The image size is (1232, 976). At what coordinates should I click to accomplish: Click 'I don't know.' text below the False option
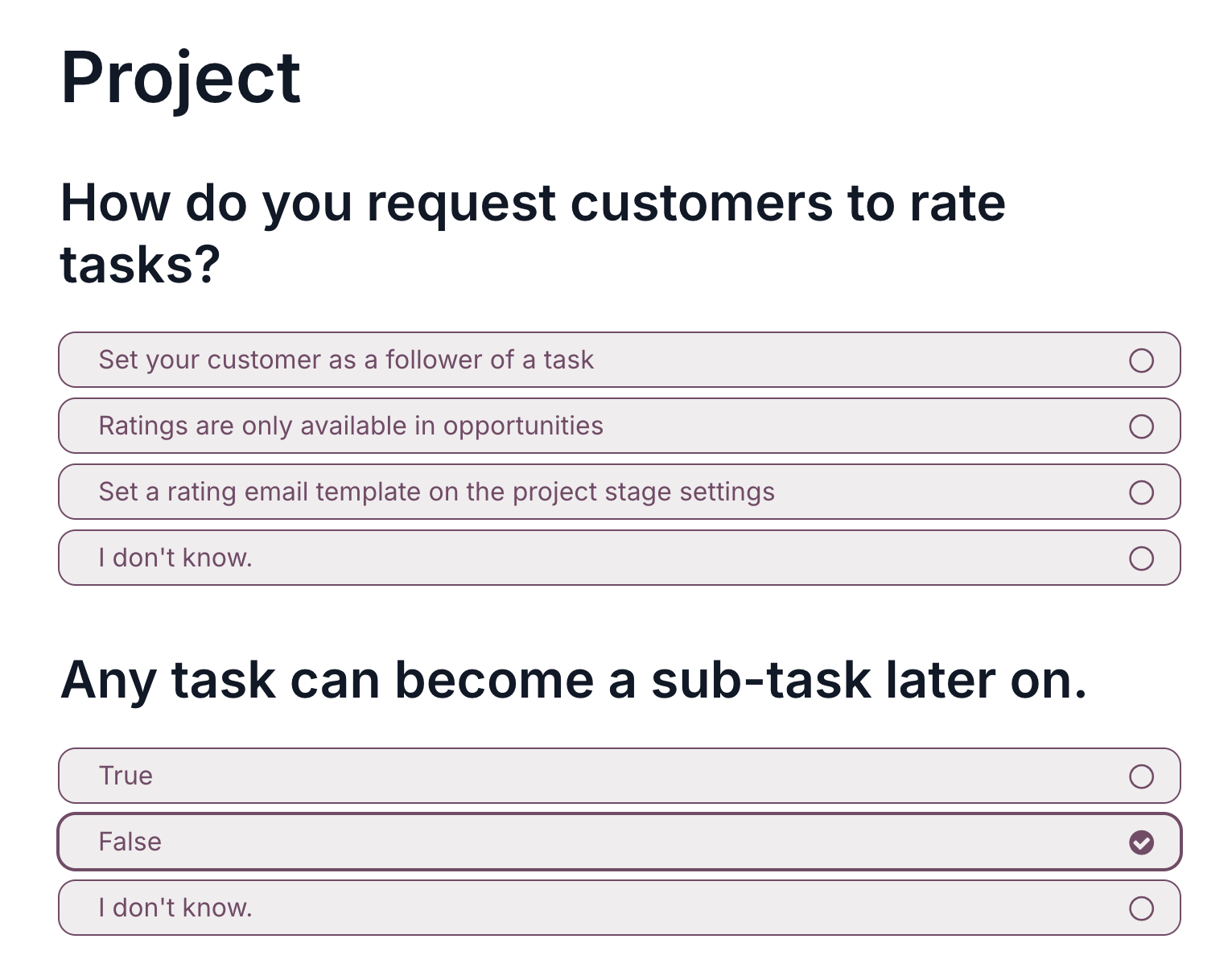[x=175, y=908]
